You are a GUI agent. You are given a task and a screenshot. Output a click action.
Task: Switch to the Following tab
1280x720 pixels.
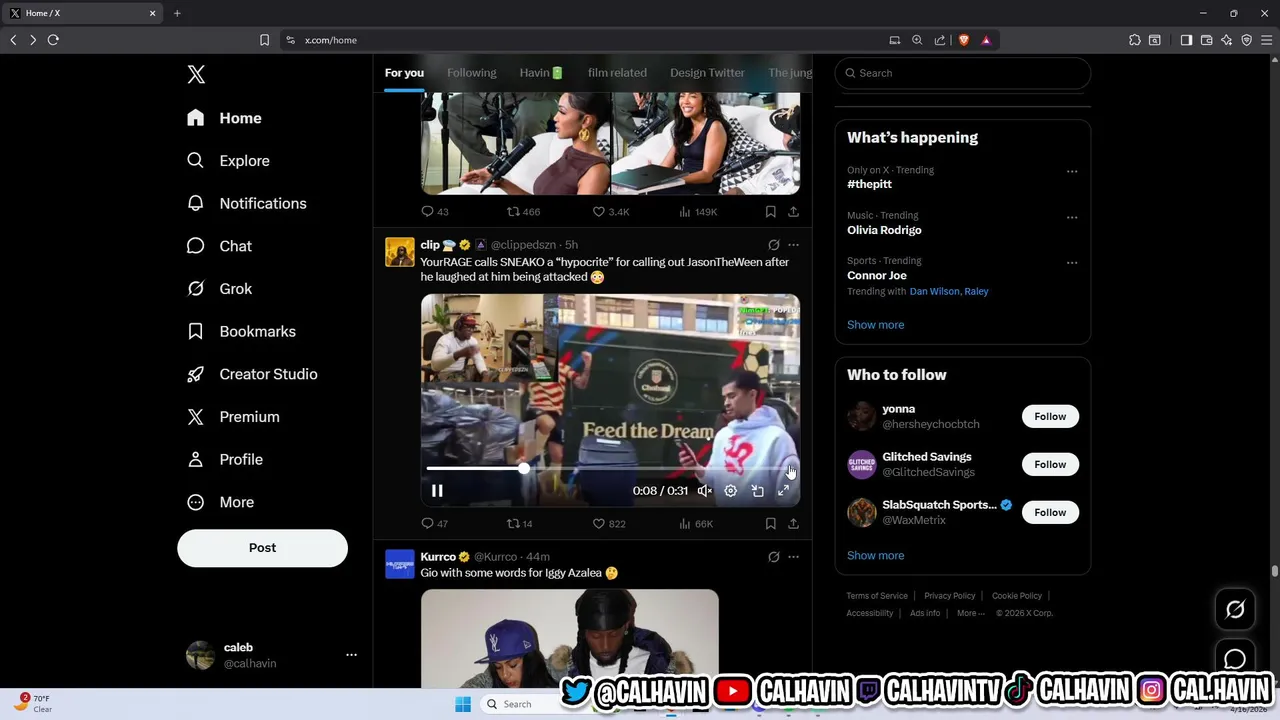[x=471, y=73]
